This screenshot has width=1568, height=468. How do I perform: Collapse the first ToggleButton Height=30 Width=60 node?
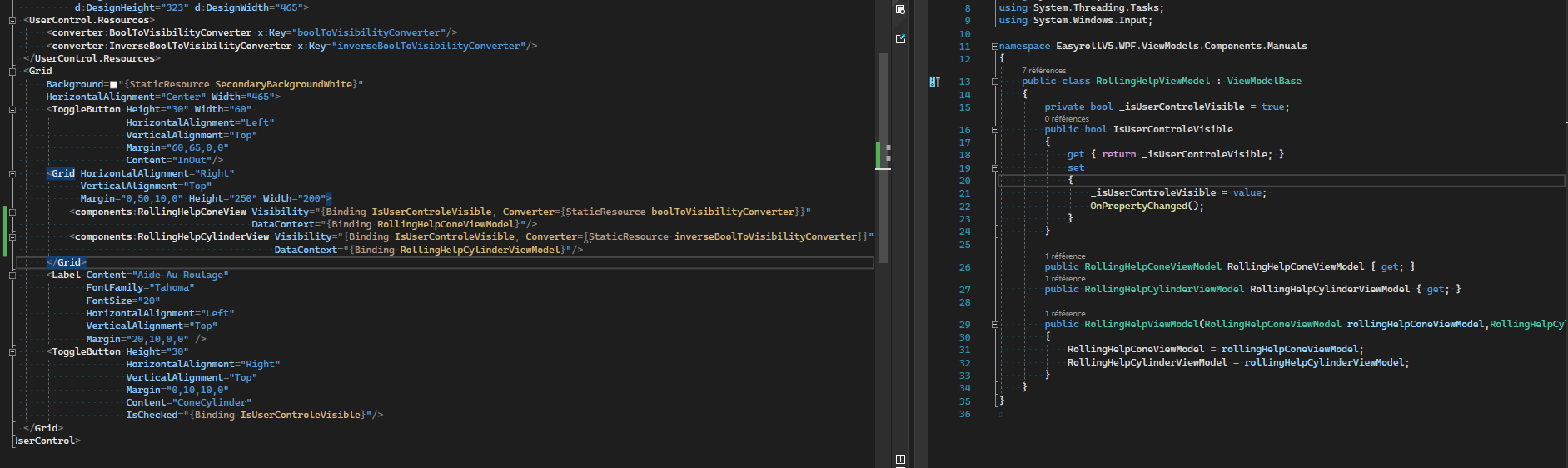[12, 109]
